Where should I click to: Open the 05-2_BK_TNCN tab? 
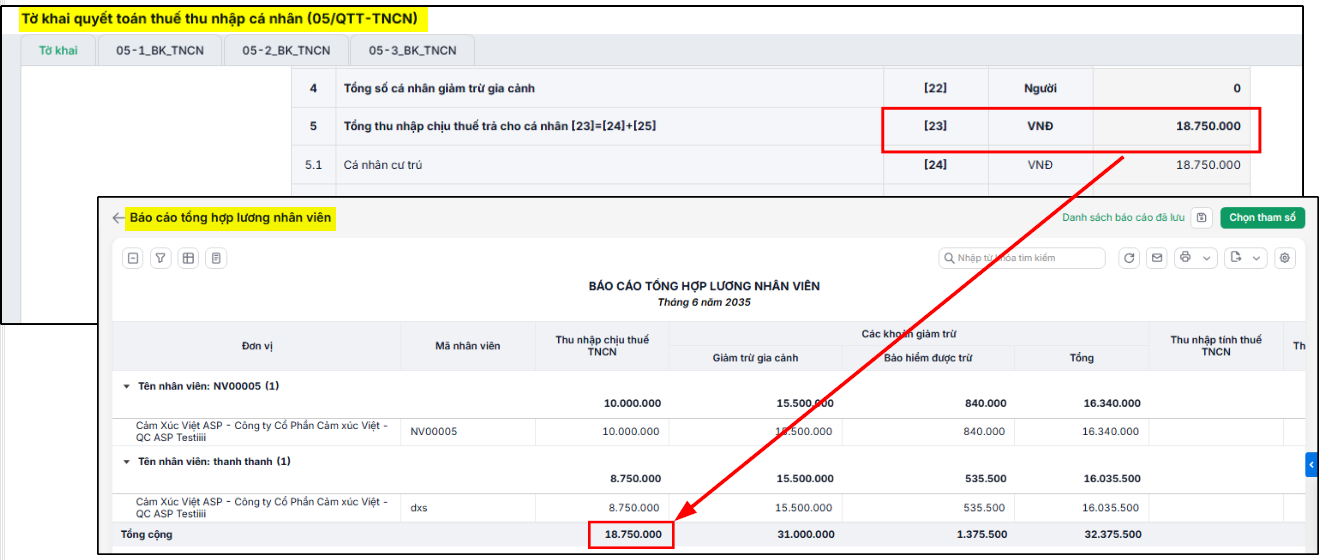(286, 50)
